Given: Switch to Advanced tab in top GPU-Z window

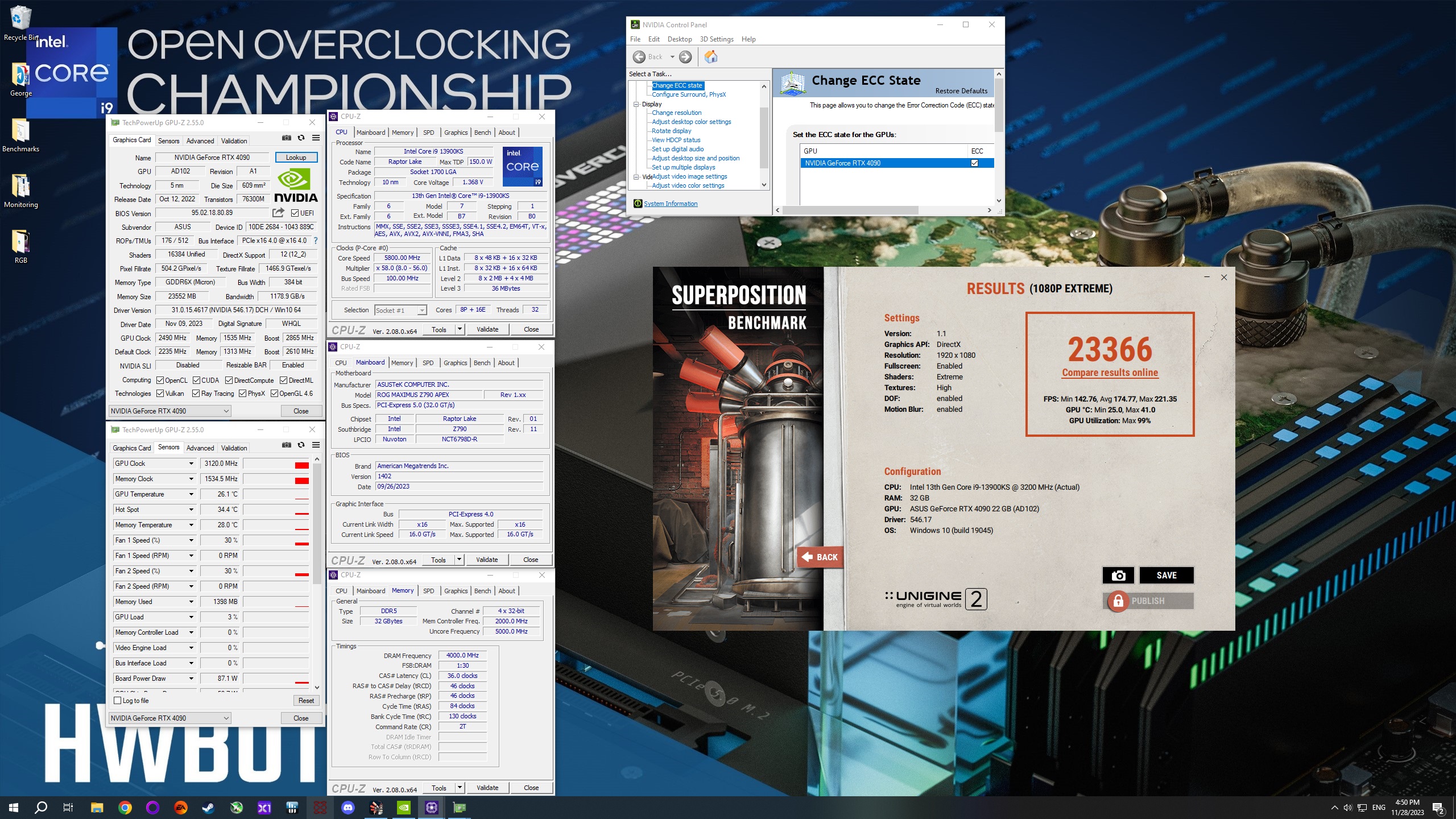Looking at the screenshot, I should tap(200, 141).
